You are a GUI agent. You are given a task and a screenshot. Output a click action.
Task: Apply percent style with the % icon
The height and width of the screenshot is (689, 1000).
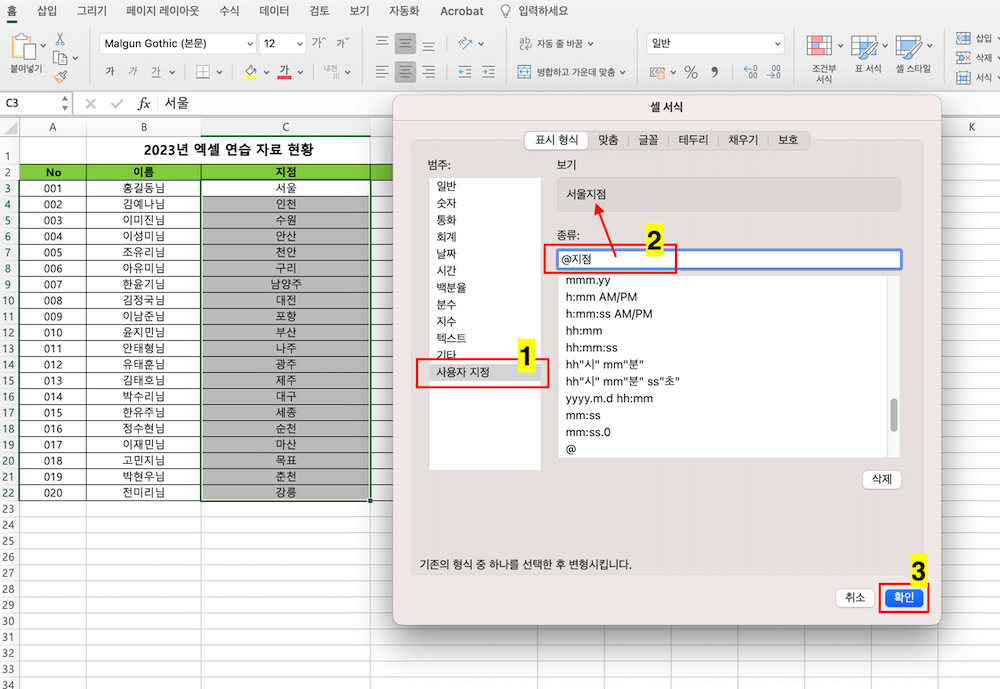click(689, 73)
